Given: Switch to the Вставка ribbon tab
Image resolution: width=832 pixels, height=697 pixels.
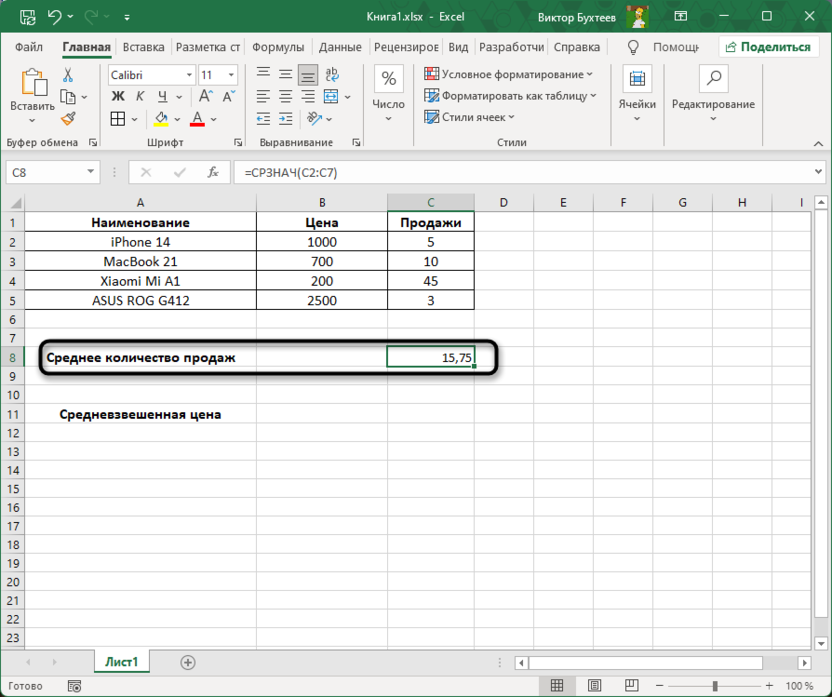Looking at the screenshot, I should coord(144,47).
